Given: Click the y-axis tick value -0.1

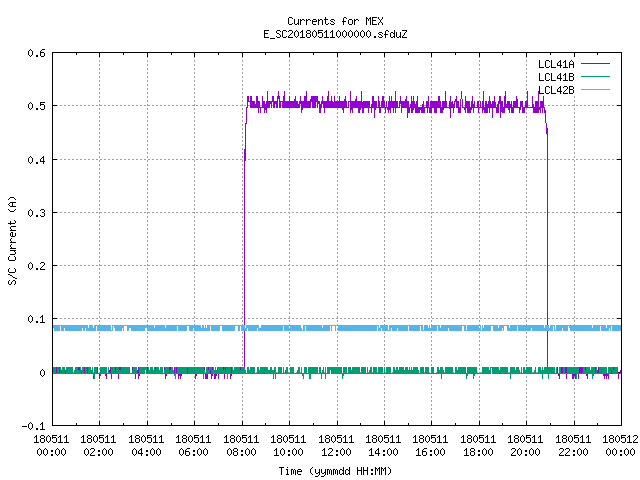Looking at the screenshot, I should click(x=33, y=426).
